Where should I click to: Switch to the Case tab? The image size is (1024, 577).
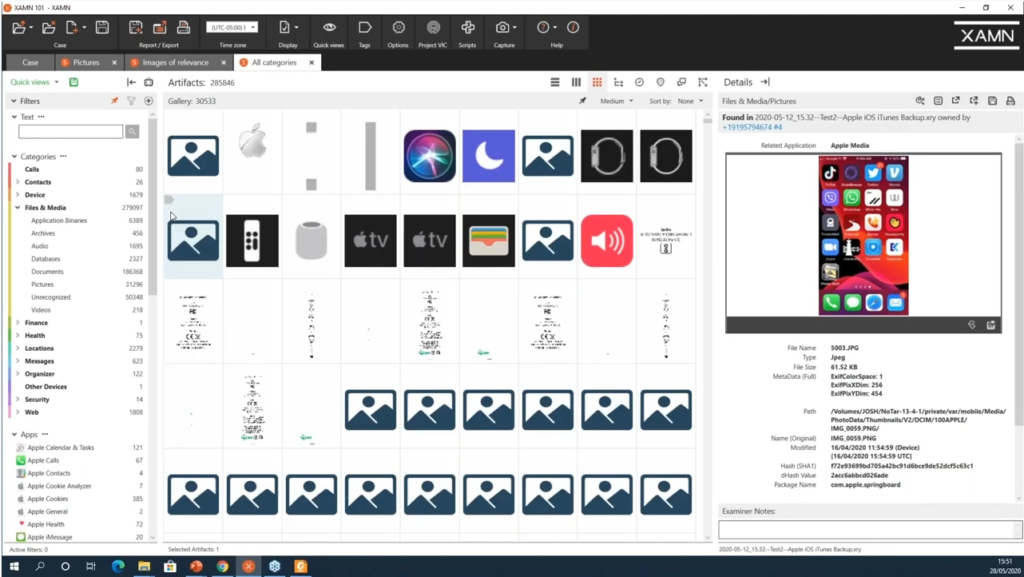pos(30,63)
